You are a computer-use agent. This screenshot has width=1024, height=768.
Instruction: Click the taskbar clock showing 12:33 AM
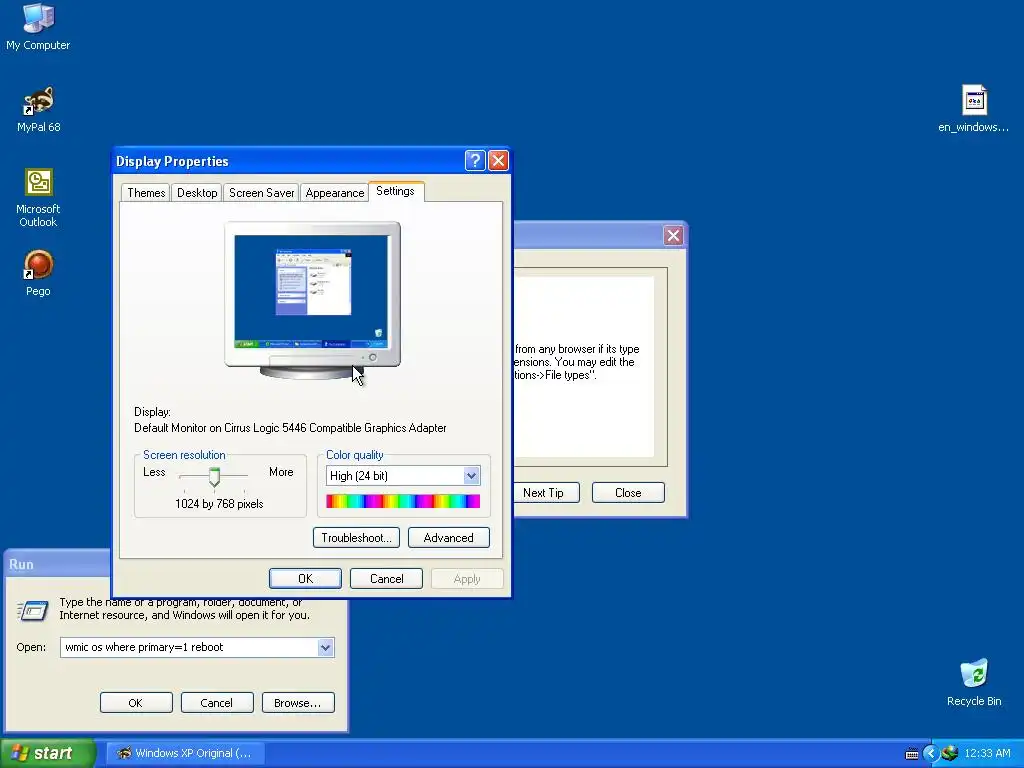pyautogui.click(x=987, y=754)
